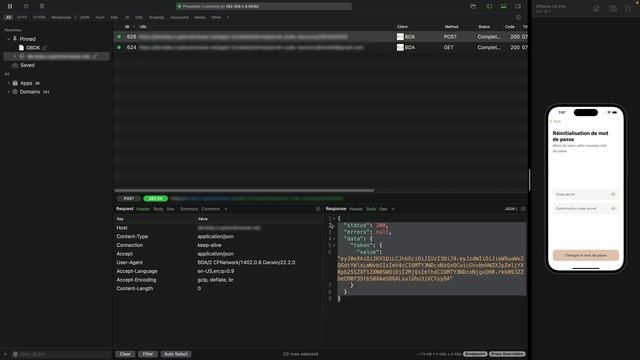The width and height of the screenshot is (640, 360).
Task: Click the green 200 OK status badge
Action: coord(156,198)
